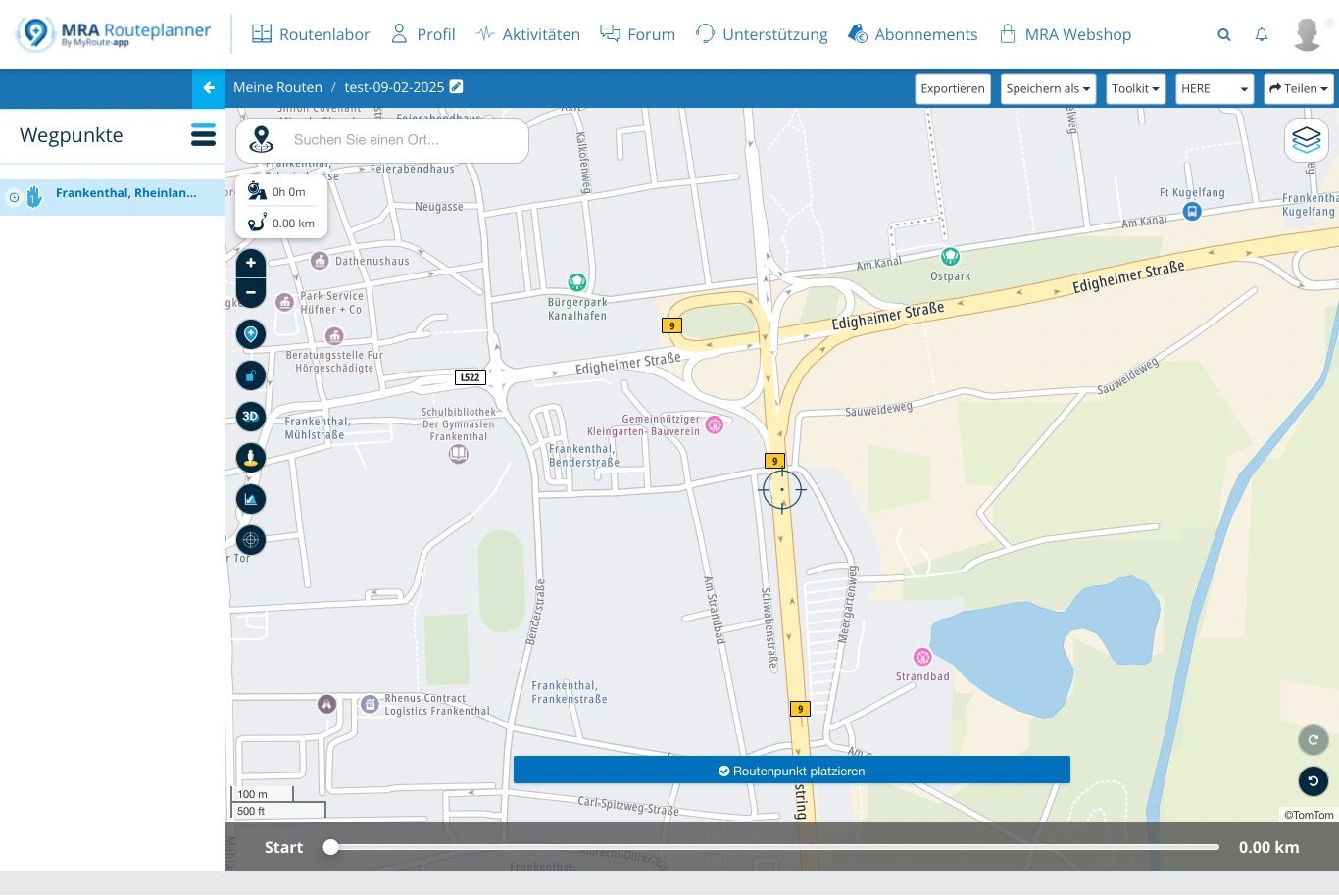Click the MRA Routeplanner logo

[x=114, y=34]
